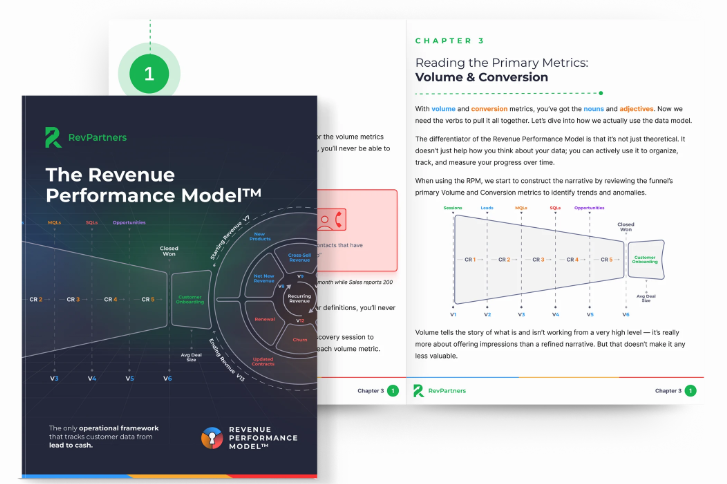Viewport: 727px width, 484px height.
Task: Click the Churn wheel segment
Action: click(x=300, y=339)
